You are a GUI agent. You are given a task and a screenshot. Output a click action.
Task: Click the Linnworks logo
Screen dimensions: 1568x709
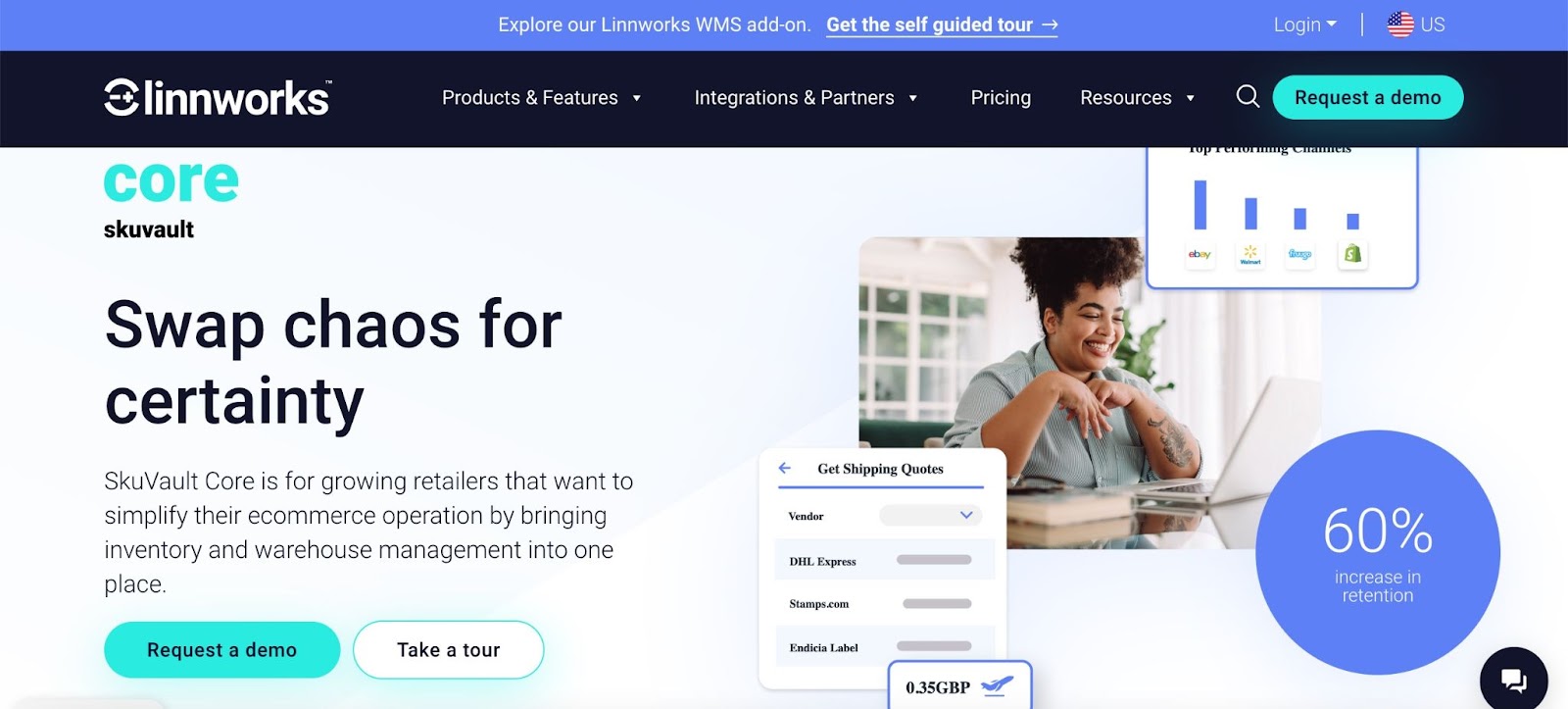218,97
